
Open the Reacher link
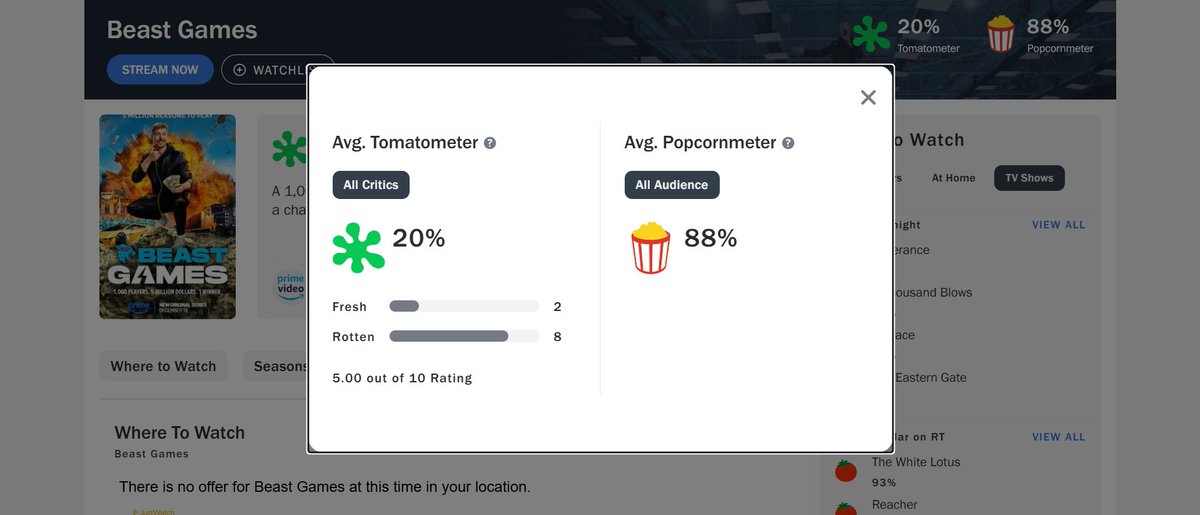pyautogui.click(x=895, y=505)
